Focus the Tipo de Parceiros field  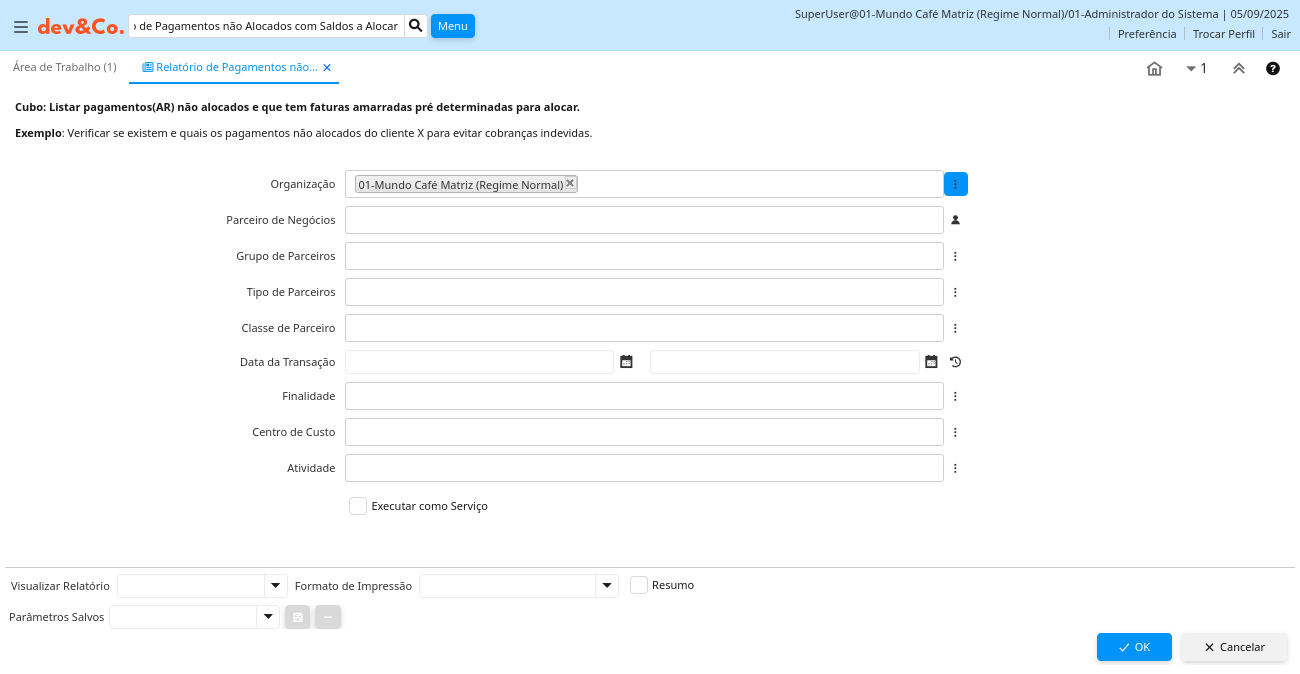[644, 292]
